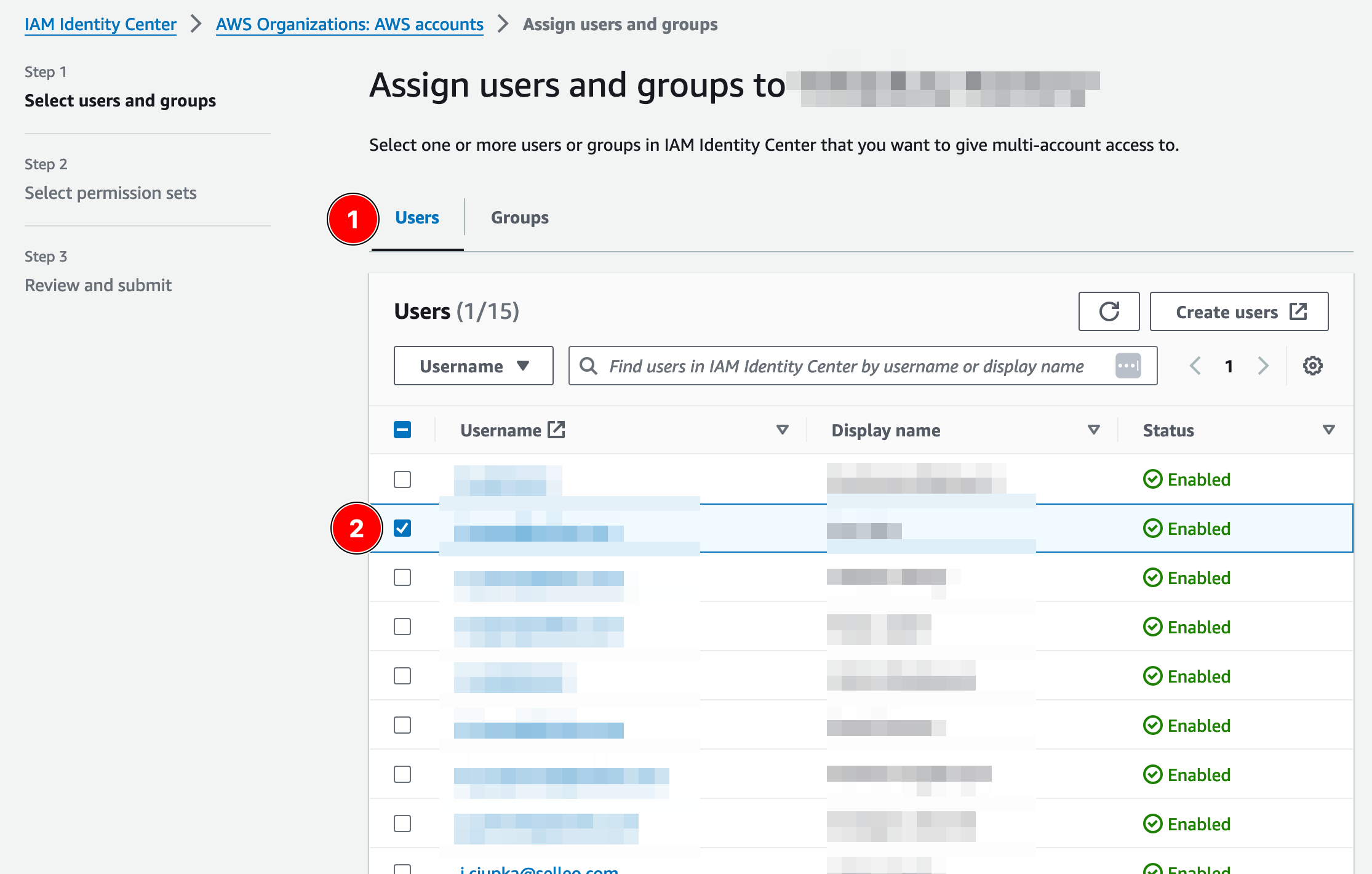
Task: Go to previous page with left chevron
Action: point(1195,366)
